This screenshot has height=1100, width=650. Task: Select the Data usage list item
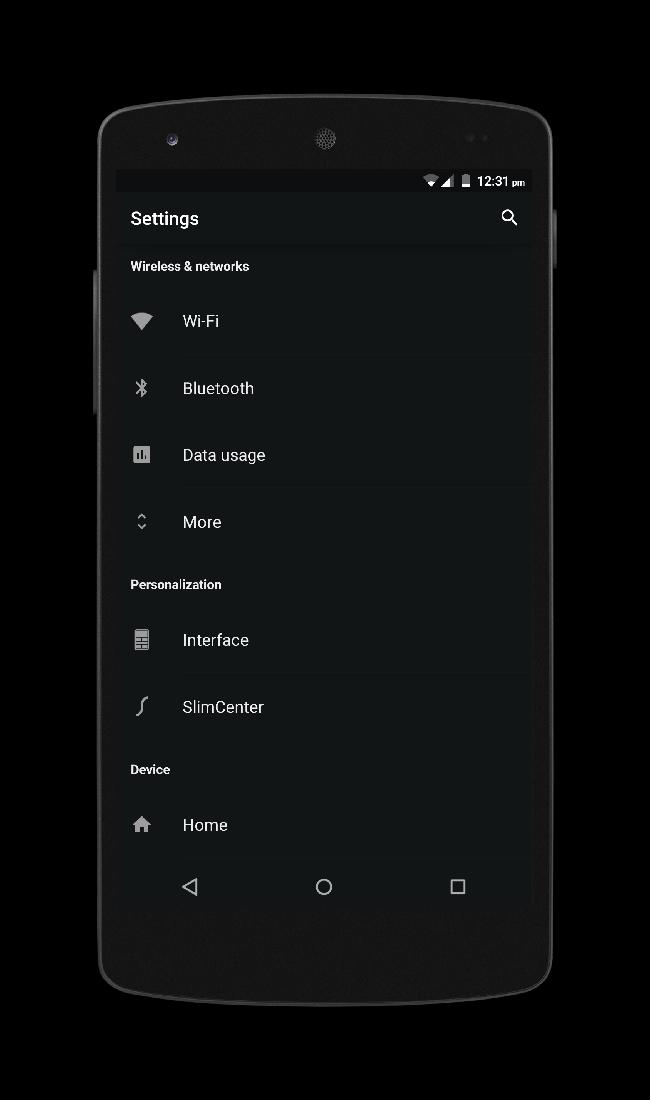[x=300, y=454]
